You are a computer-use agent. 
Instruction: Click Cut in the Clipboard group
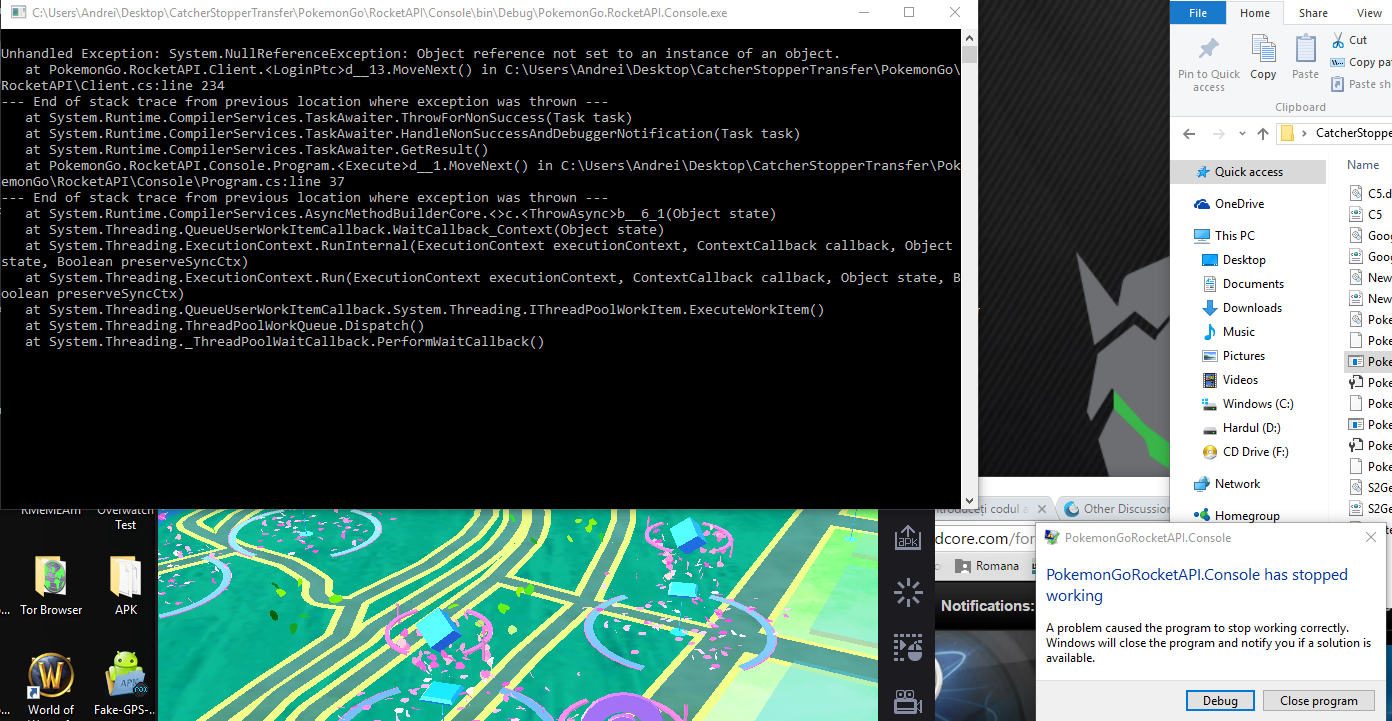coord(1349,40)
